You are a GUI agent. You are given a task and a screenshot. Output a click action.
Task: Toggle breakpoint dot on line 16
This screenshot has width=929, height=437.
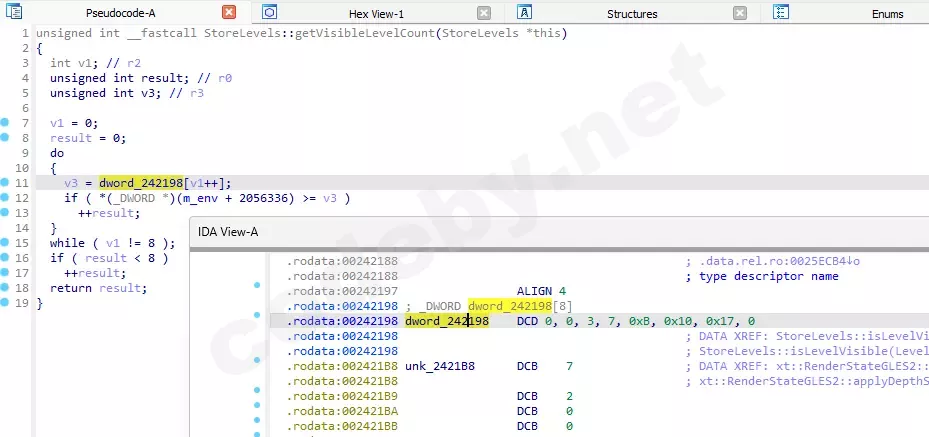(x=5, y=258)
